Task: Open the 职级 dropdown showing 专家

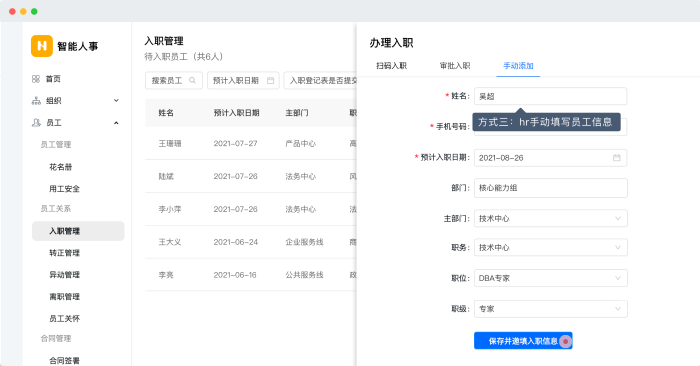Action: coord(550,309)
